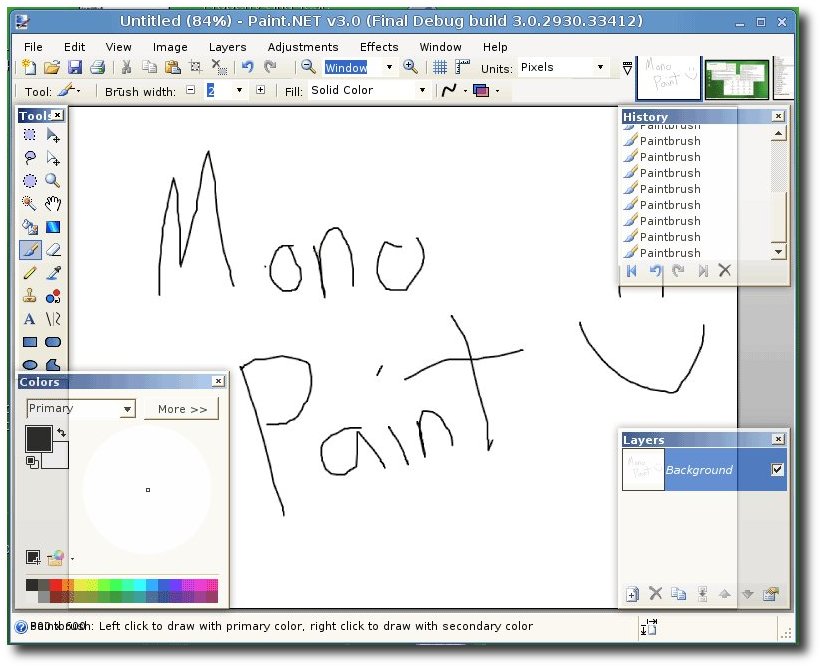This screenshot has width=822, height=668.
Task: Click the History rewind to first button
Action: 631,271
